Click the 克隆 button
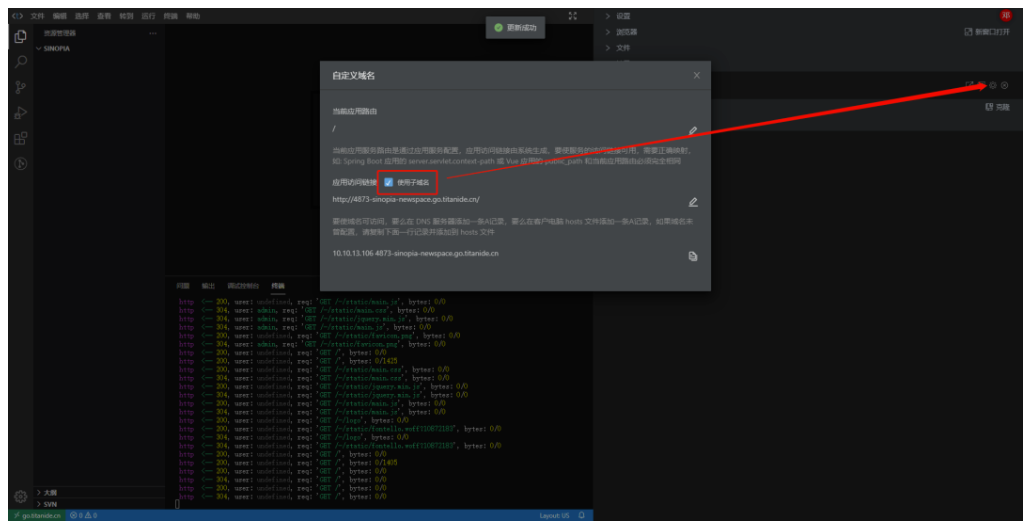The image size is (1032, 528). (997, 106)
